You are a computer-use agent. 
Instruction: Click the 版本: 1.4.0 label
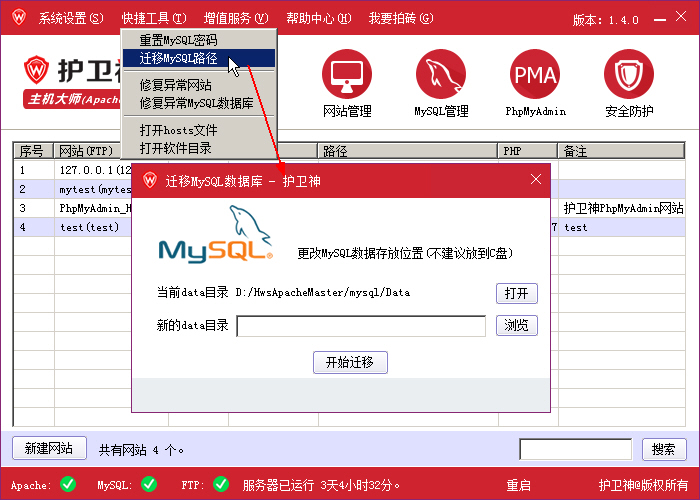click(605, 20)
